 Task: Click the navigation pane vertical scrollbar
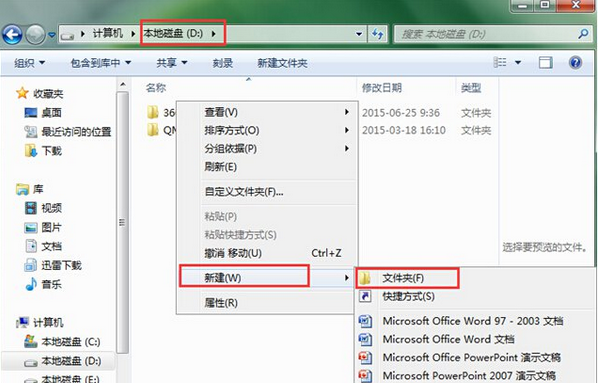(x=123, y=222)
